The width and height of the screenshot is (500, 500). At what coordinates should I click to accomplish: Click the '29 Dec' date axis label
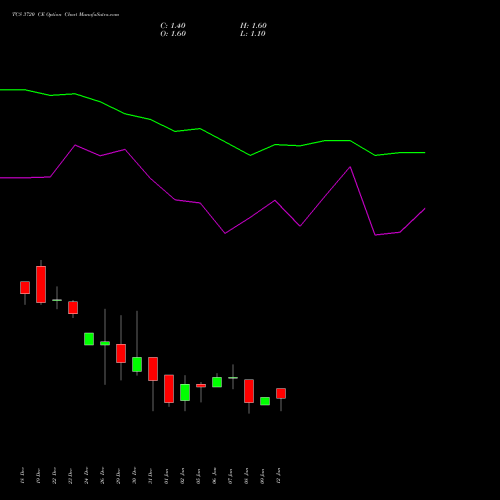[x=118, y=476]
